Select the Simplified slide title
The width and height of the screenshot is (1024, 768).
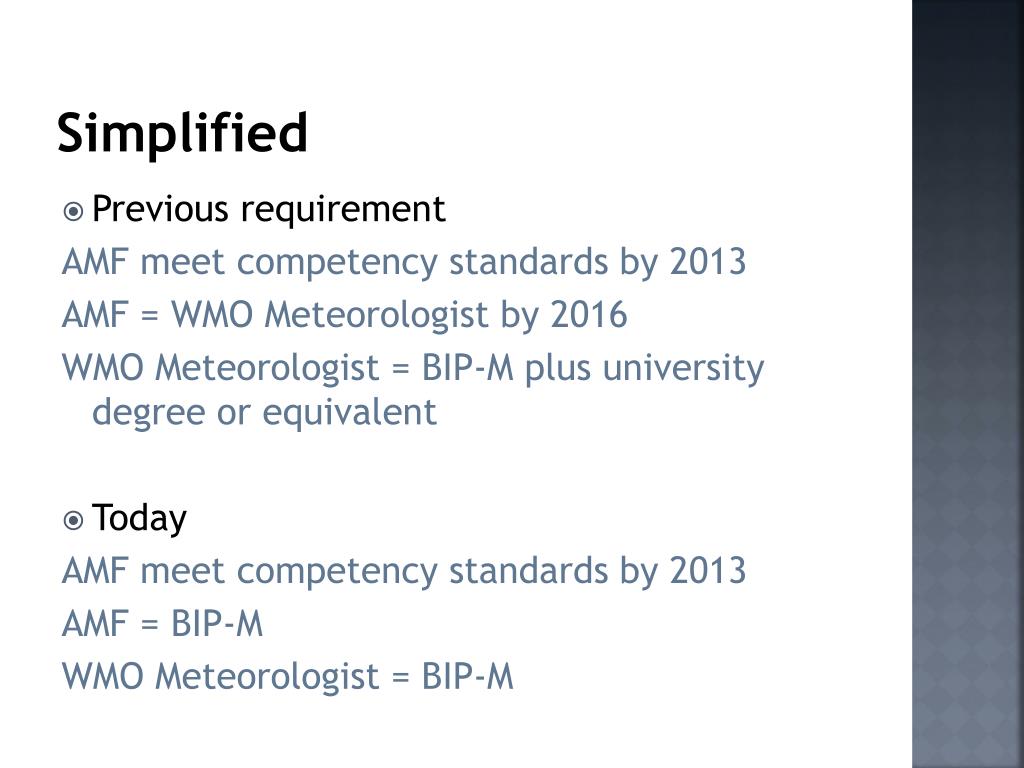pyautogui.click(x=182, y=133)
